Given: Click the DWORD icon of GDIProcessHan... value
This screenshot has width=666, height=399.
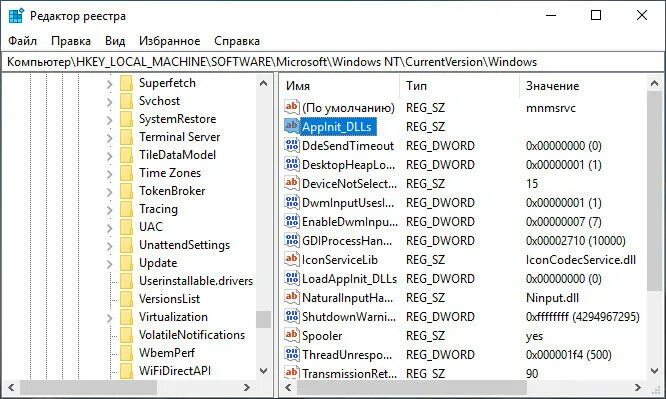Looking at the screenshot, I should click(x=292, y=240).
